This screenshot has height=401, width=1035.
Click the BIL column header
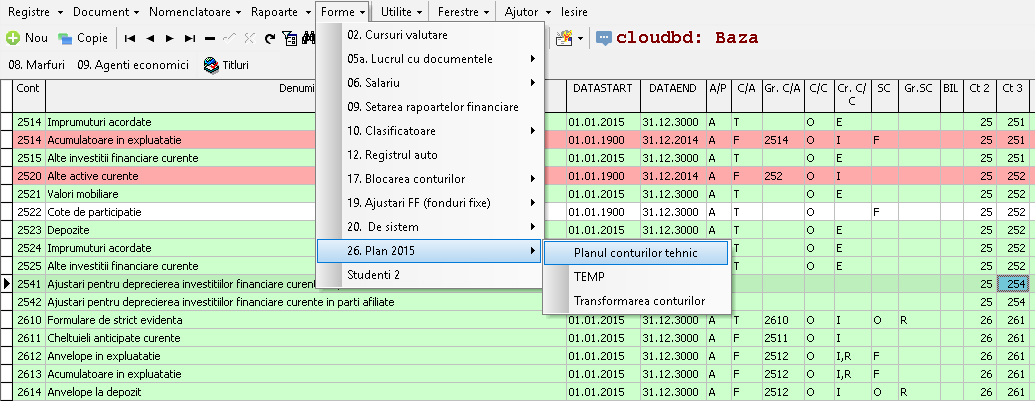click(x=951, y=96)
